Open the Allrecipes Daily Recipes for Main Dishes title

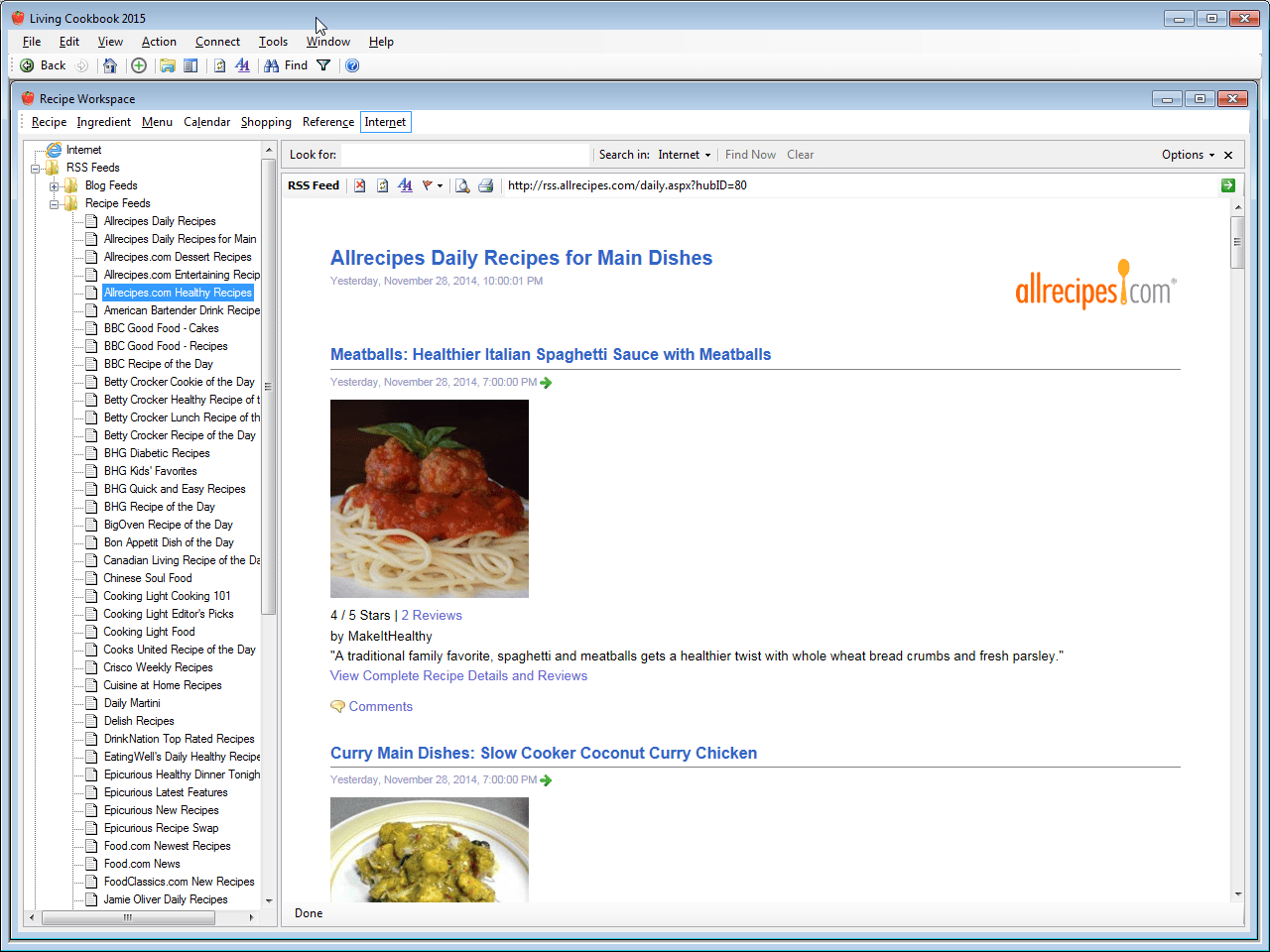point(521,258)
